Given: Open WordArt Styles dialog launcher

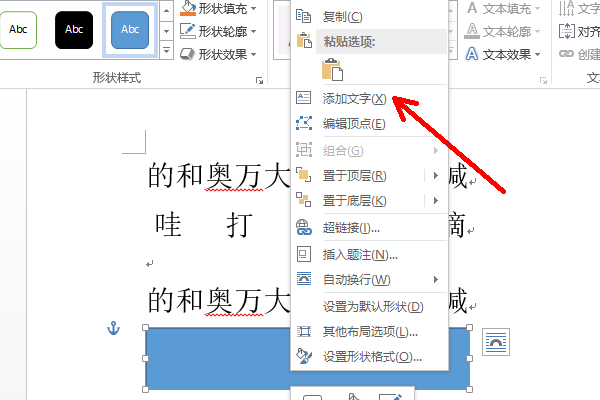Looking at the screenshot, I should pyautogui.click(x=543, y=80).
